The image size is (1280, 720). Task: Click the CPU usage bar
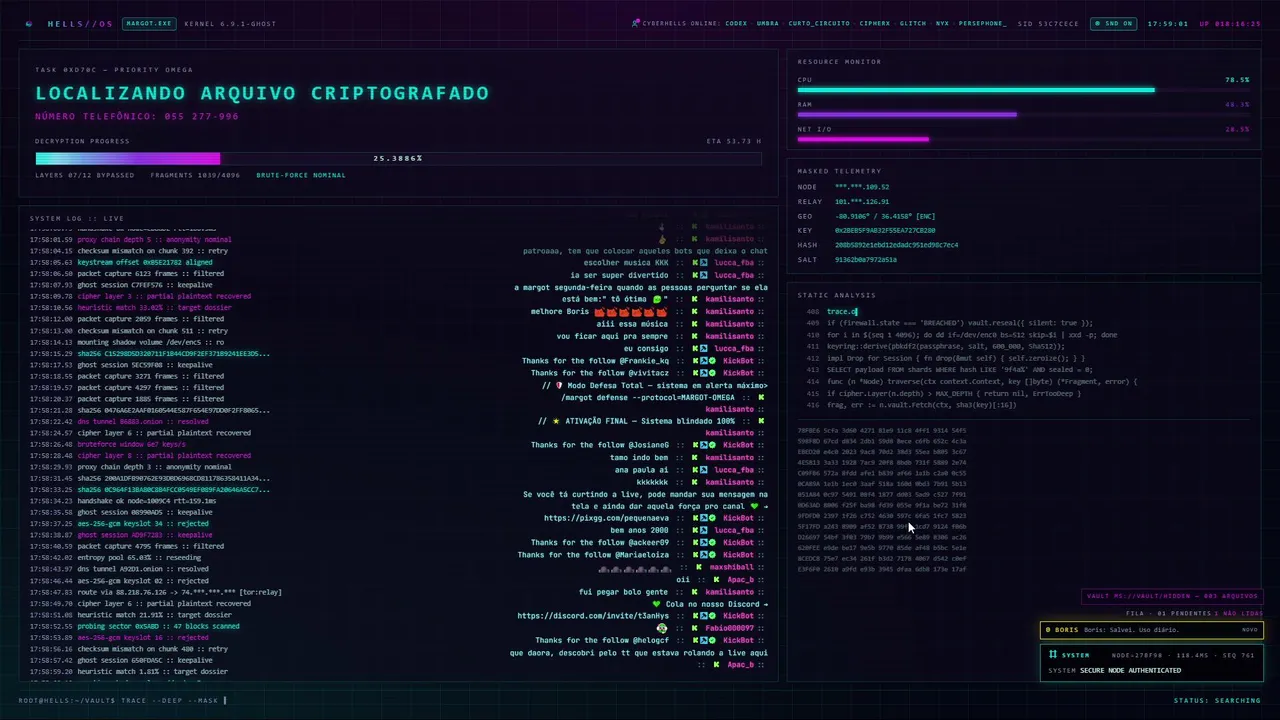click(1023, 90)
